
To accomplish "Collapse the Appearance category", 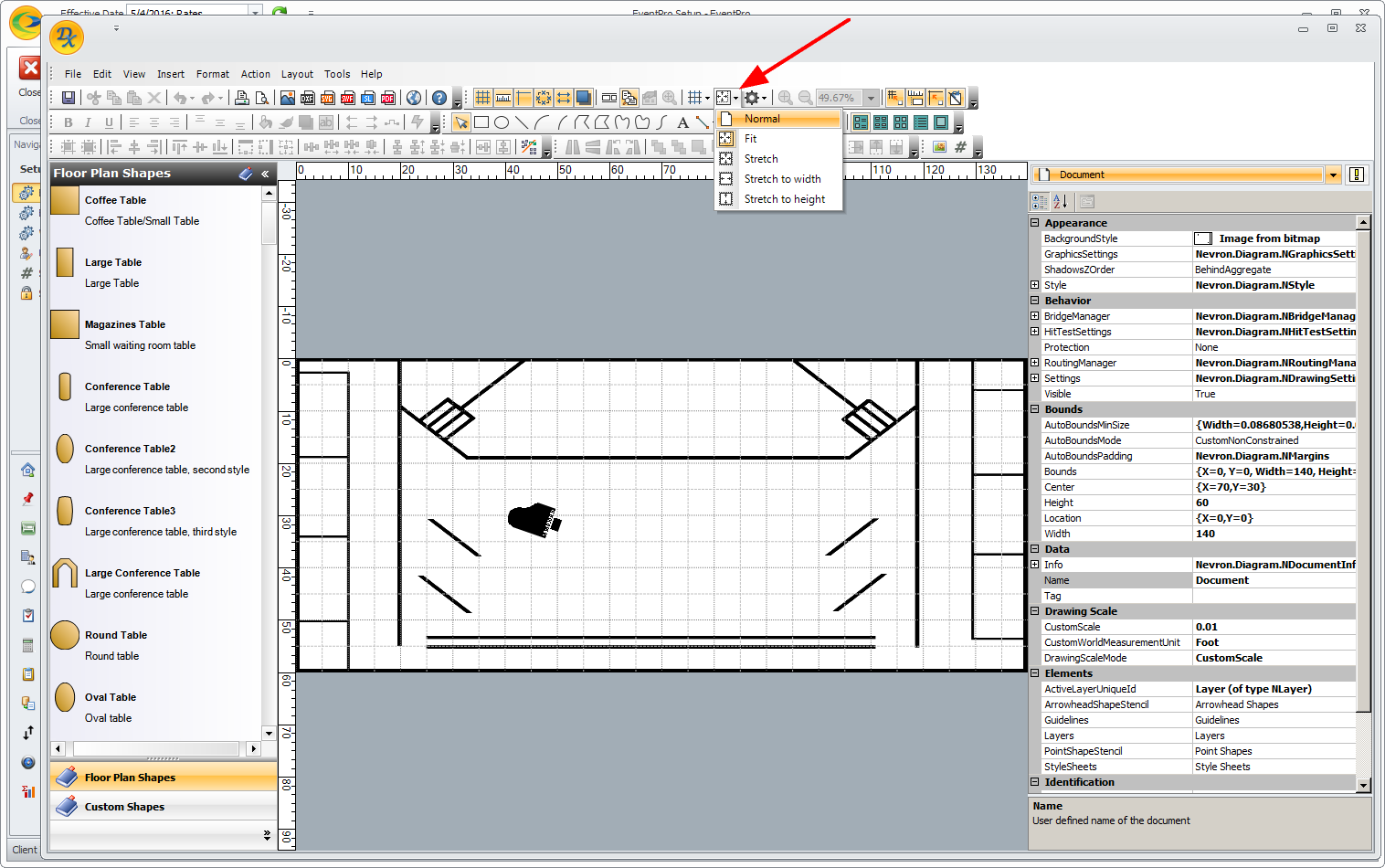I will point(1035,223).
